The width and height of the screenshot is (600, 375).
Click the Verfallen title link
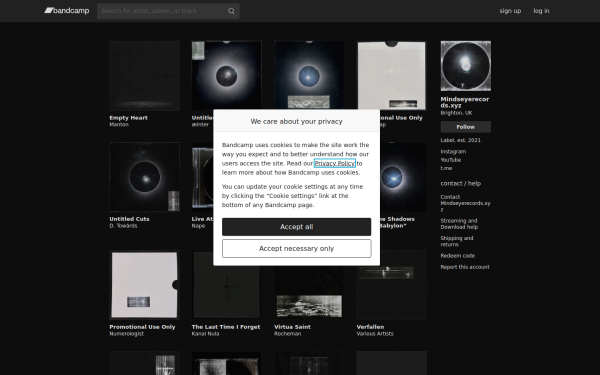[x=370, y=327]
